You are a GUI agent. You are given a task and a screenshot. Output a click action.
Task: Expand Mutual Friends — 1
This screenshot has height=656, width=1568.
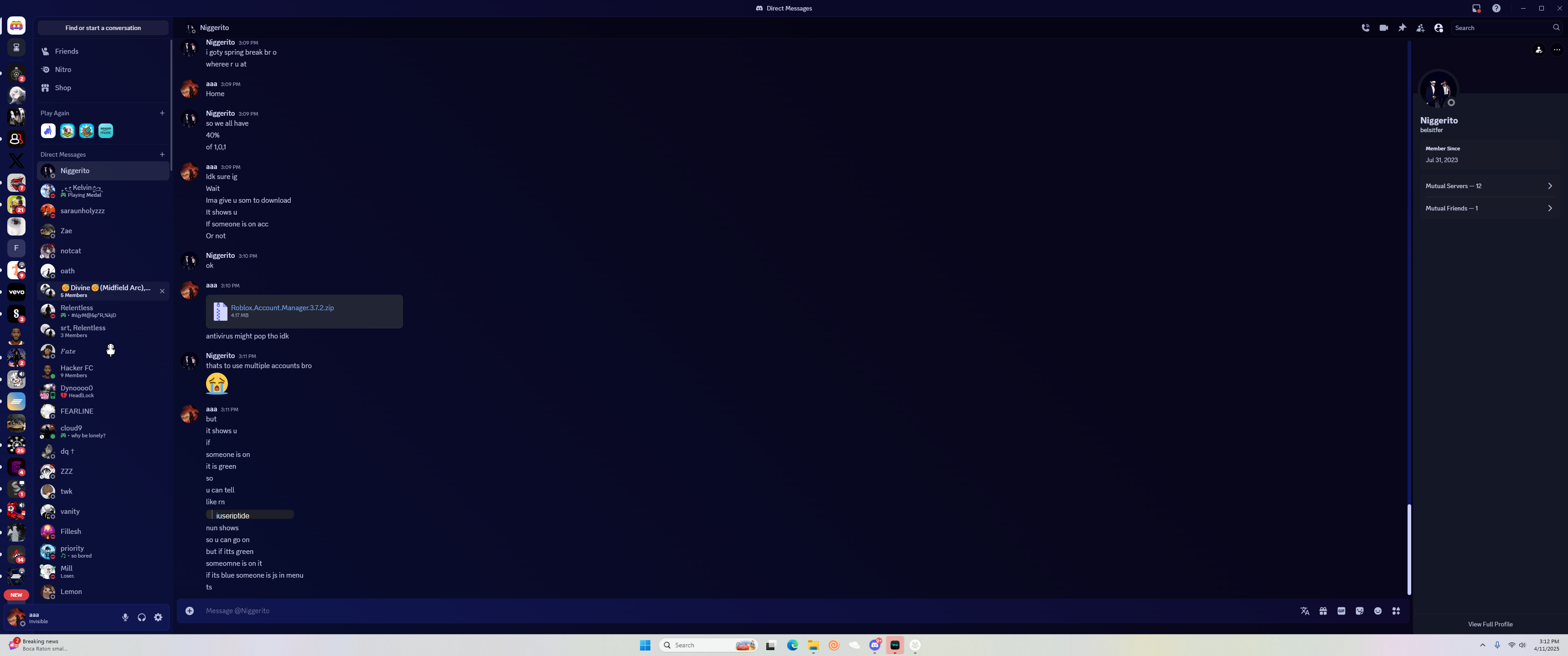[1489, 208]
